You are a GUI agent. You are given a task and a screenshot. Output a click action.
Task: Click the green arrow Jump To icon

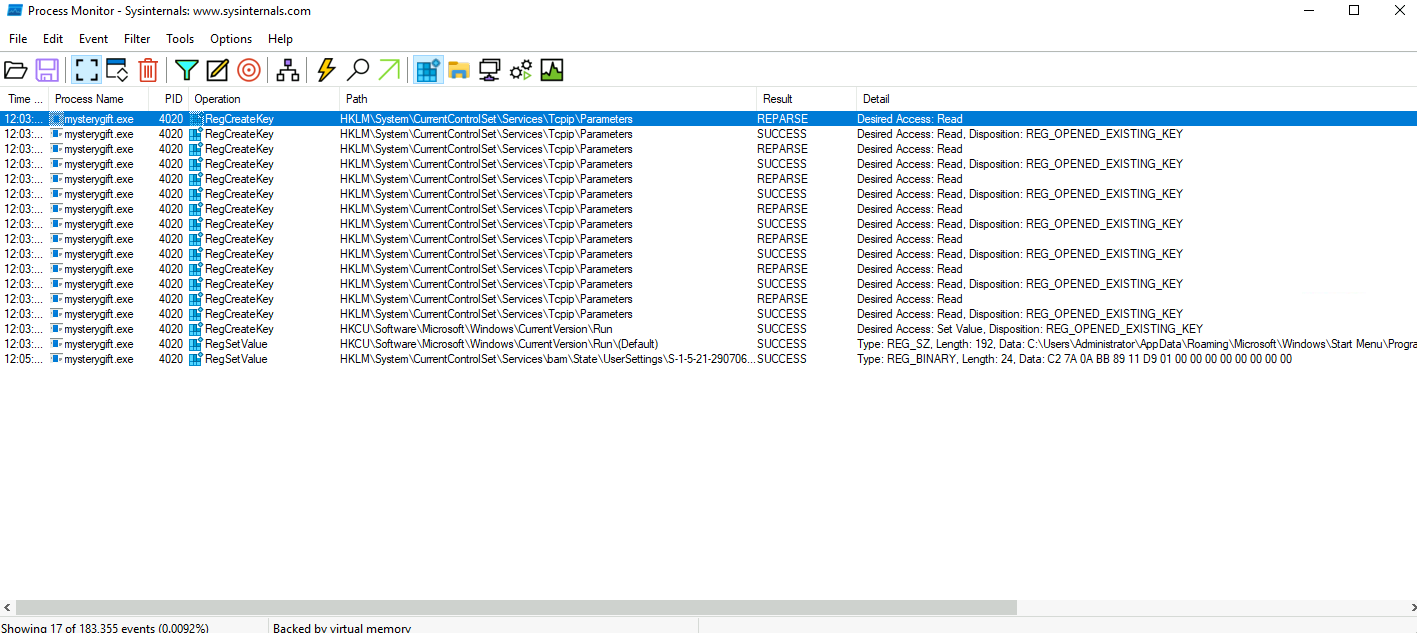389,70
